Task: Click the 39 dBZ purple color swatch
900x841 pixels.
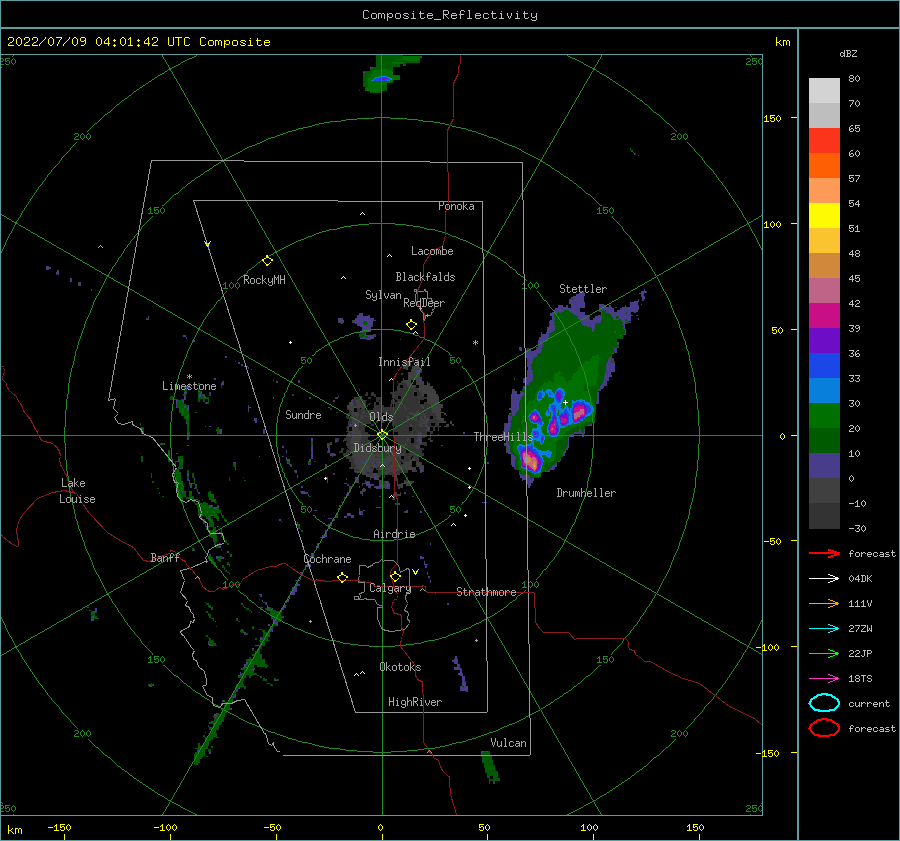Action: click(x=824, y=340)
